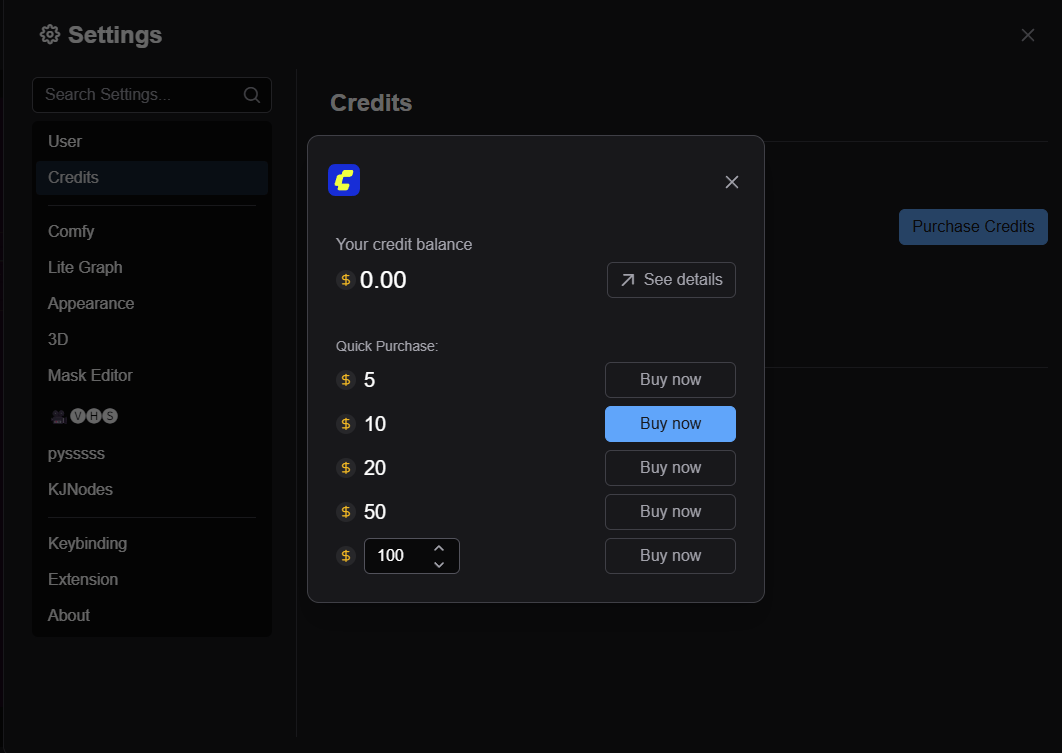Click the arrow icon inside See details
Viewport: 1062px width, 753px height.
click(x=629, y=280)
